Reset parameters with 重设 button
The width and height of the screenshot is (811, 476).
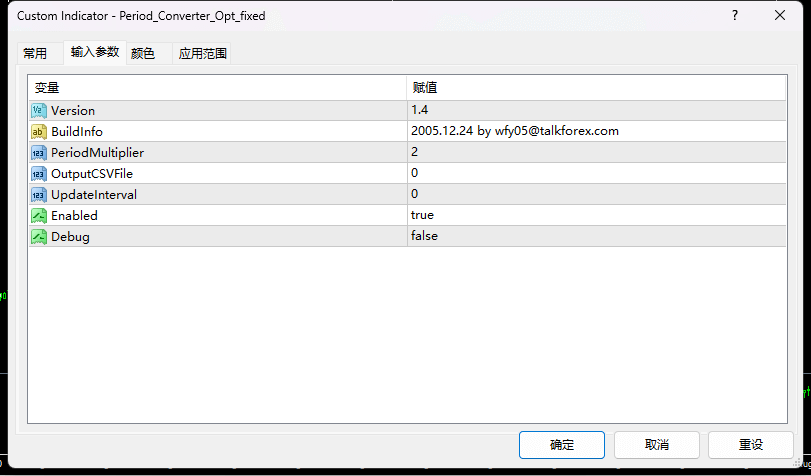click(750, 445)
